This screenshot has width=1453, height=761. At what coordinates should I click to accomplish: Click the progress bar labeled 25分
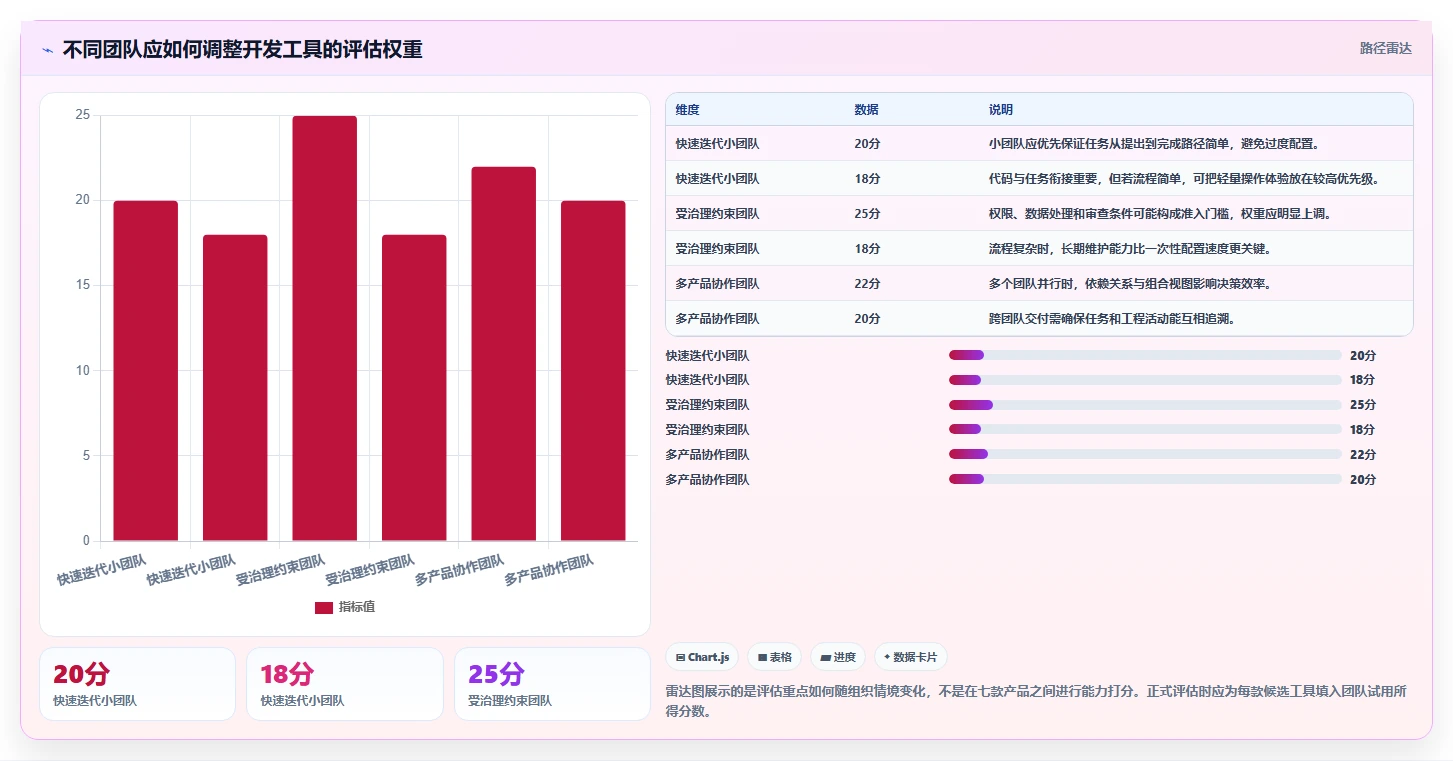pos(1145,405)
